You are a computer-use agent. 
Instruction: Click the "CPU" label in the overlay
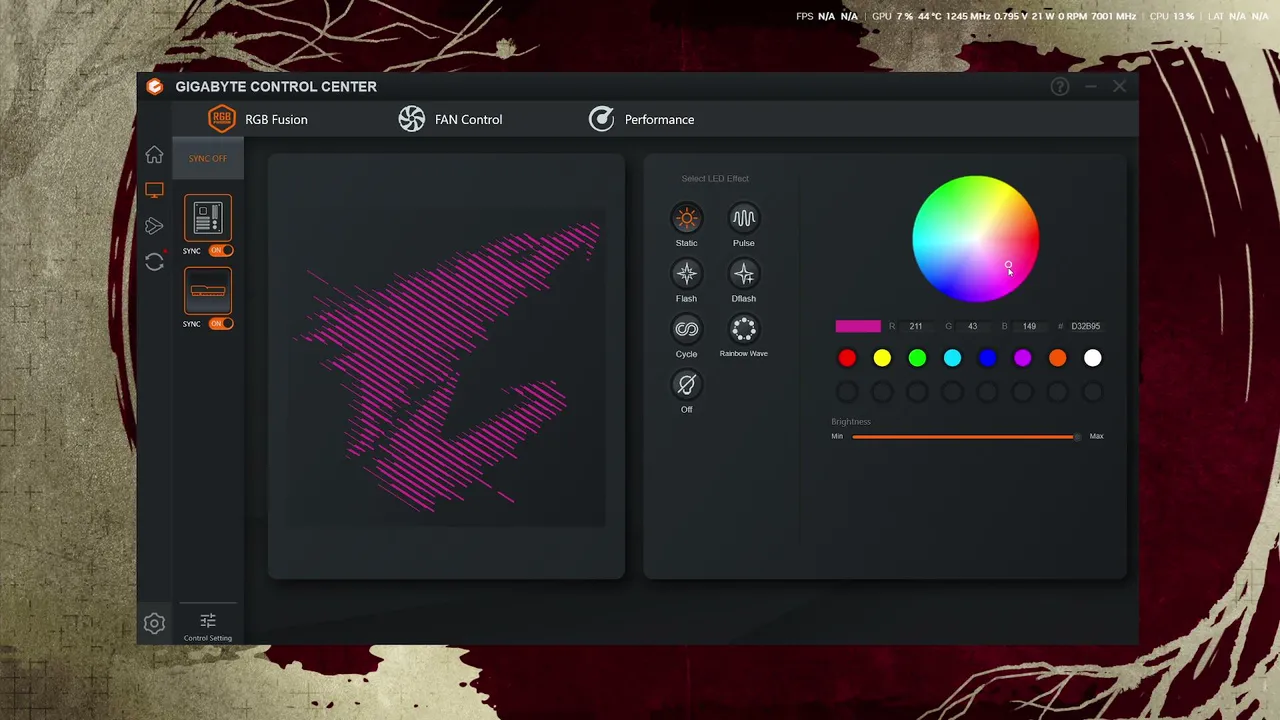1159,17
